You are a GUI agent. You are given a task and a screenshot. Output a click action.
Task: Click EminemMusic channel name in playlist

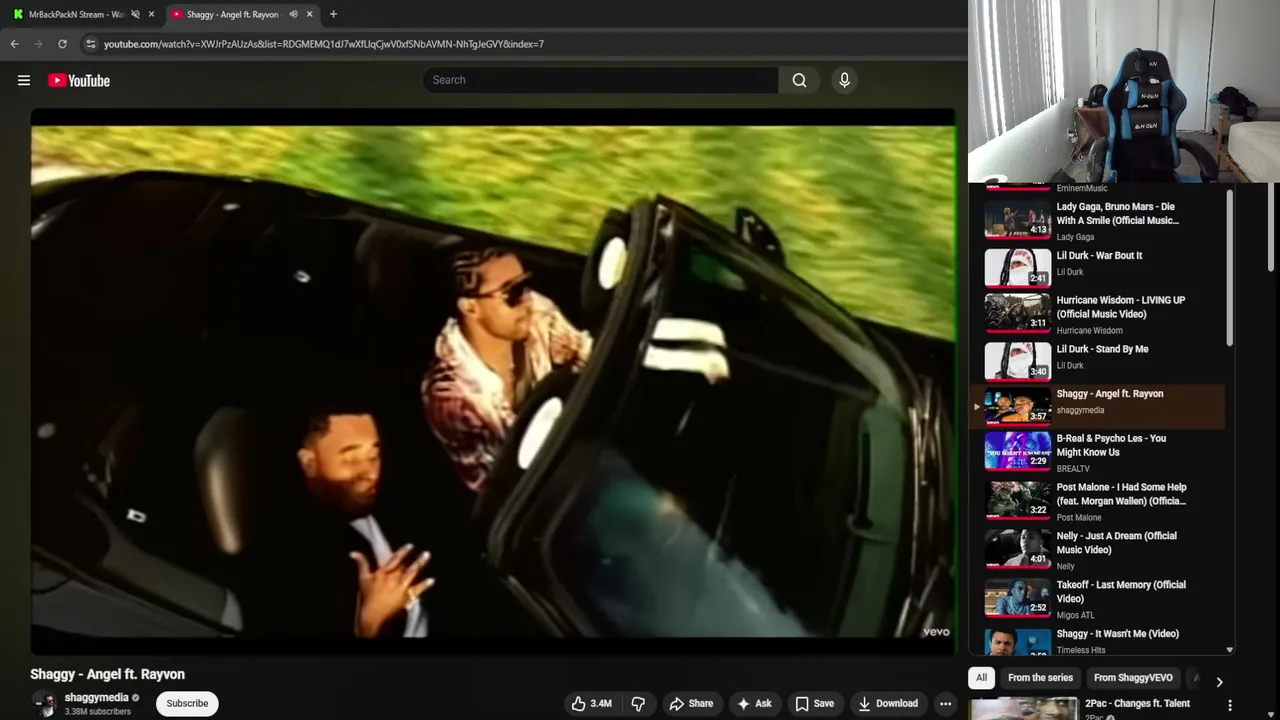click(x=1082, y=188)
